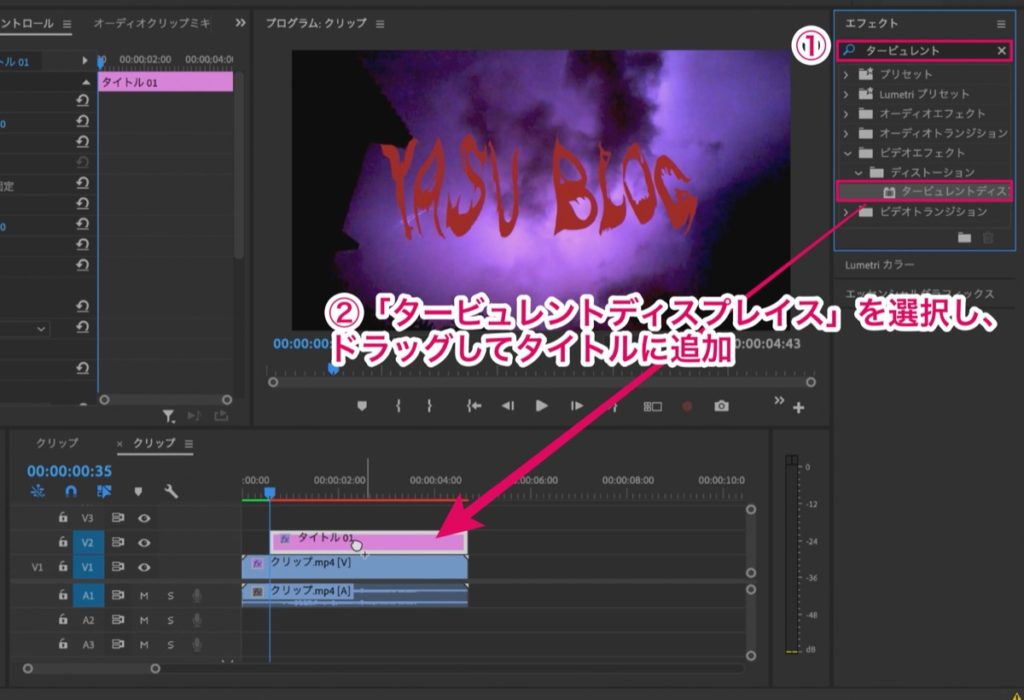1024x700 pixels.
Task: Create a new custom bin in Effects panel
Action: tap(964, 238)
